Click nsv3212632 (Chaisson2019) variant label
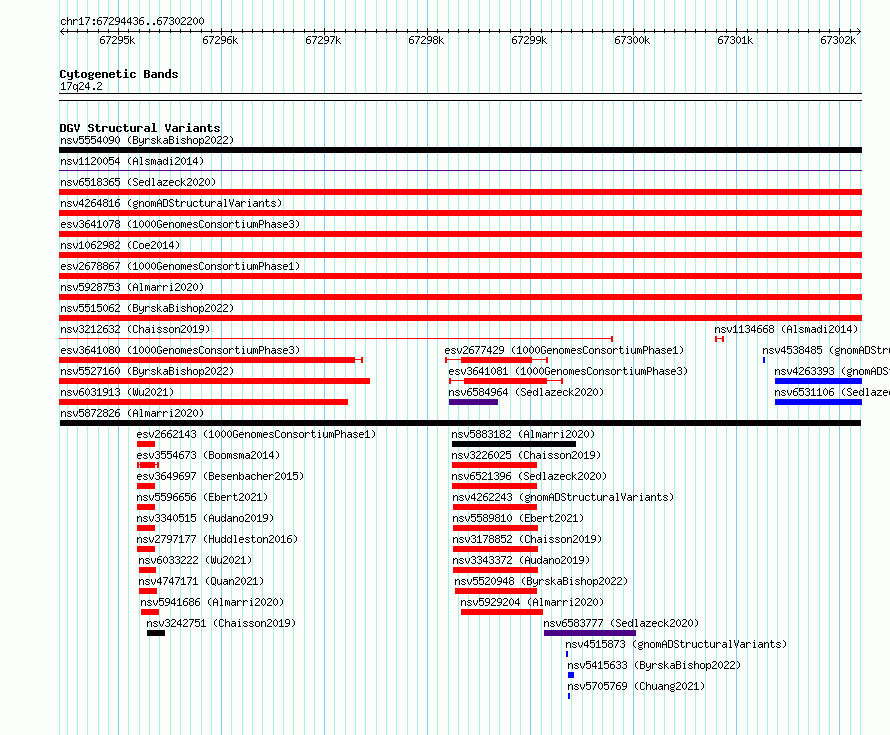This screenshot has width=890, height=735. 135,329
